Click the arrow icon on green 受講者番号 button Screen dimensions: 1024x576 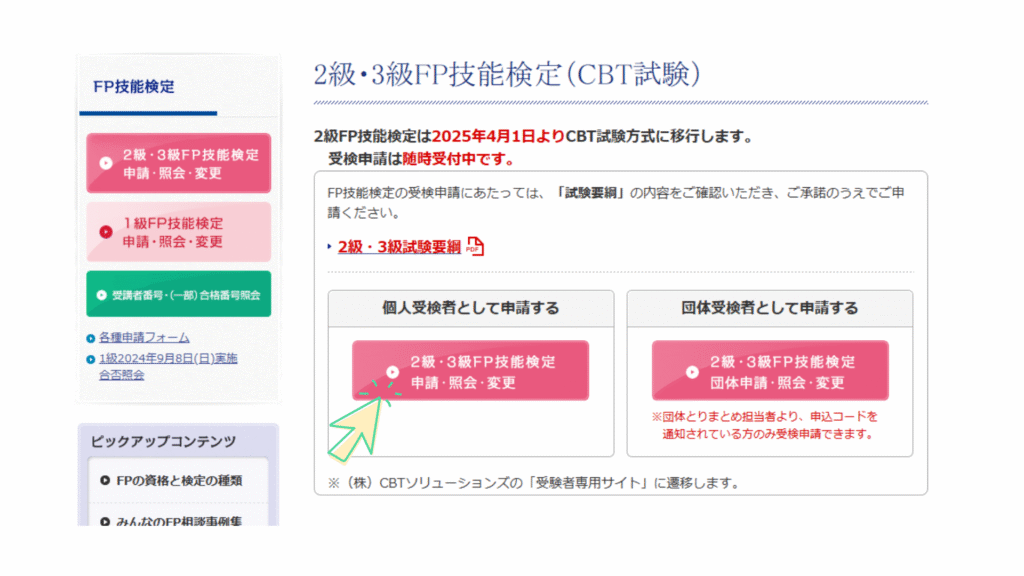click(102, 295)
